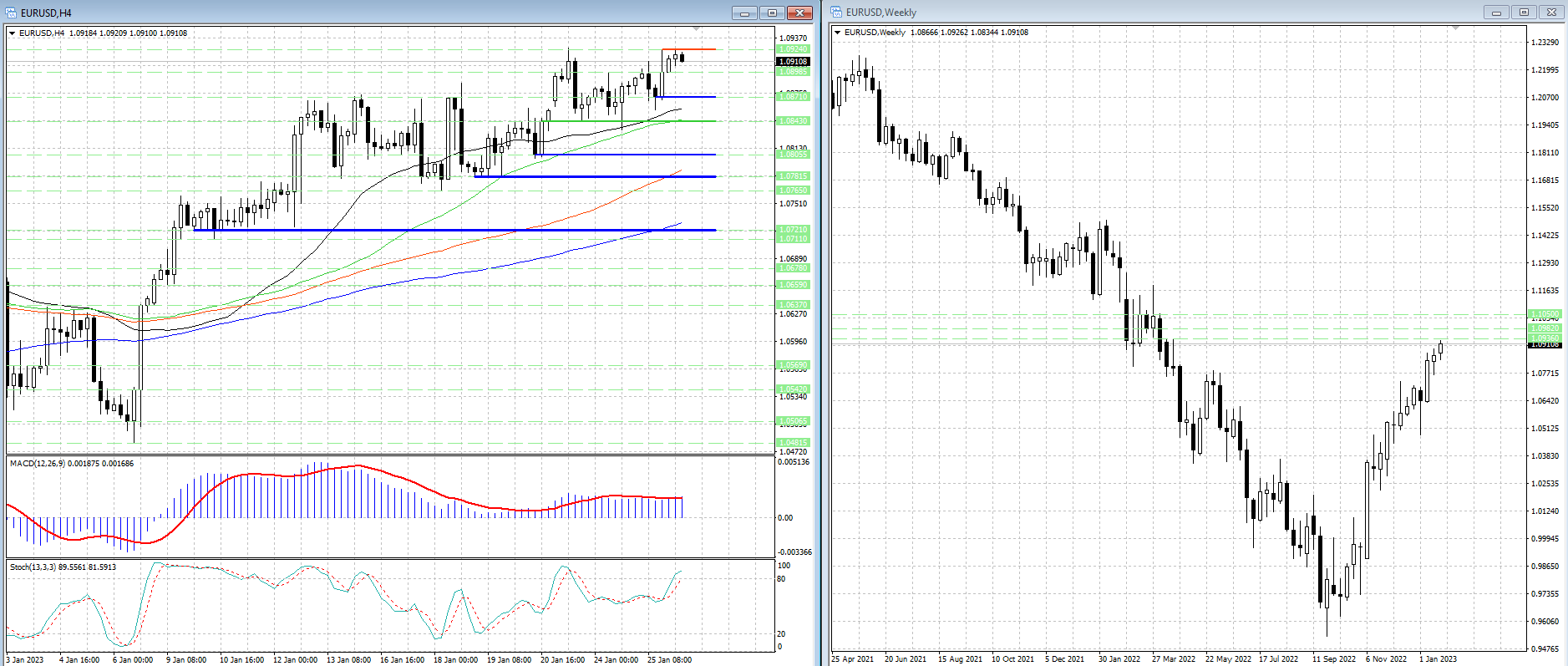Click the EURUSD,H4 window chart icon
This screenshot has height=666, width=1568.
[10, 13]
